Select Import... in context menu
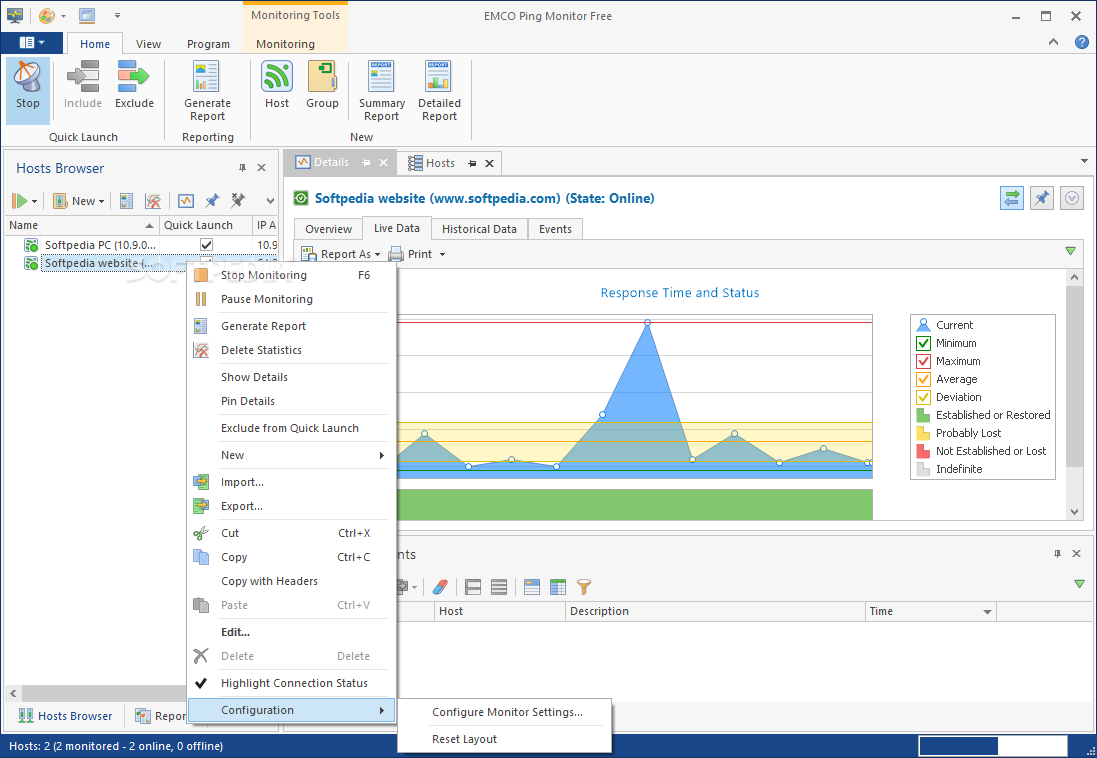The width and height of the screenshot is (1097, 758). point(291,482)
